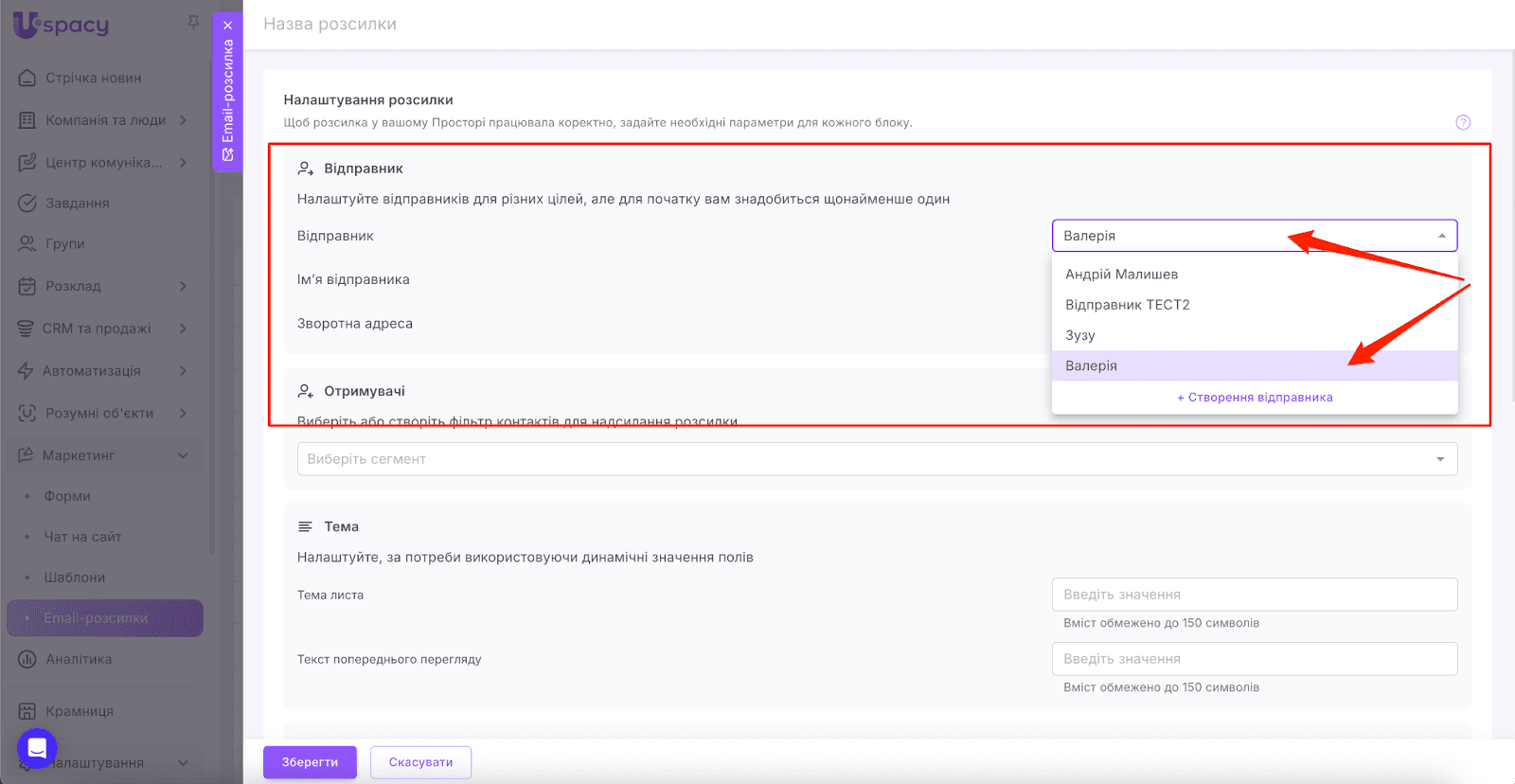Expand the Компанія та люди submenu
Screen dimensions: 1515x784
(183, 120)
